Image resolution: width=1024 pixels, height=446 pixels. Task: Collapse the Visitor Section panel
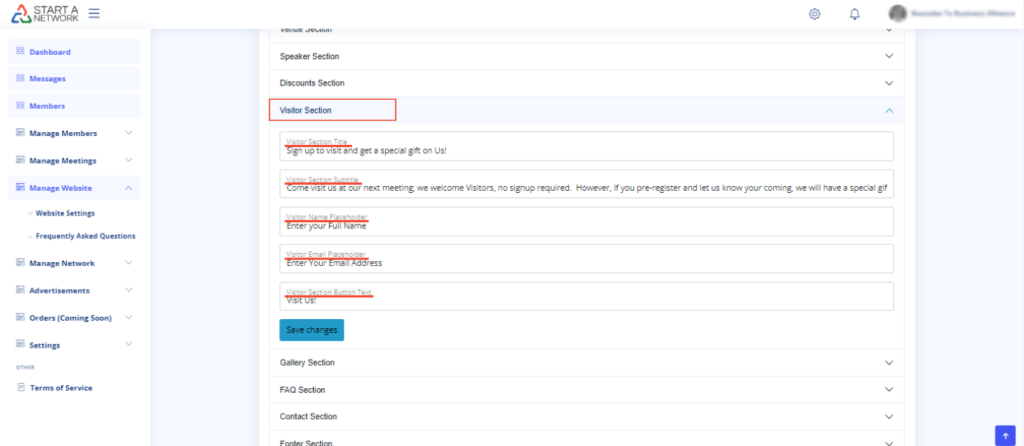point(888,110)
